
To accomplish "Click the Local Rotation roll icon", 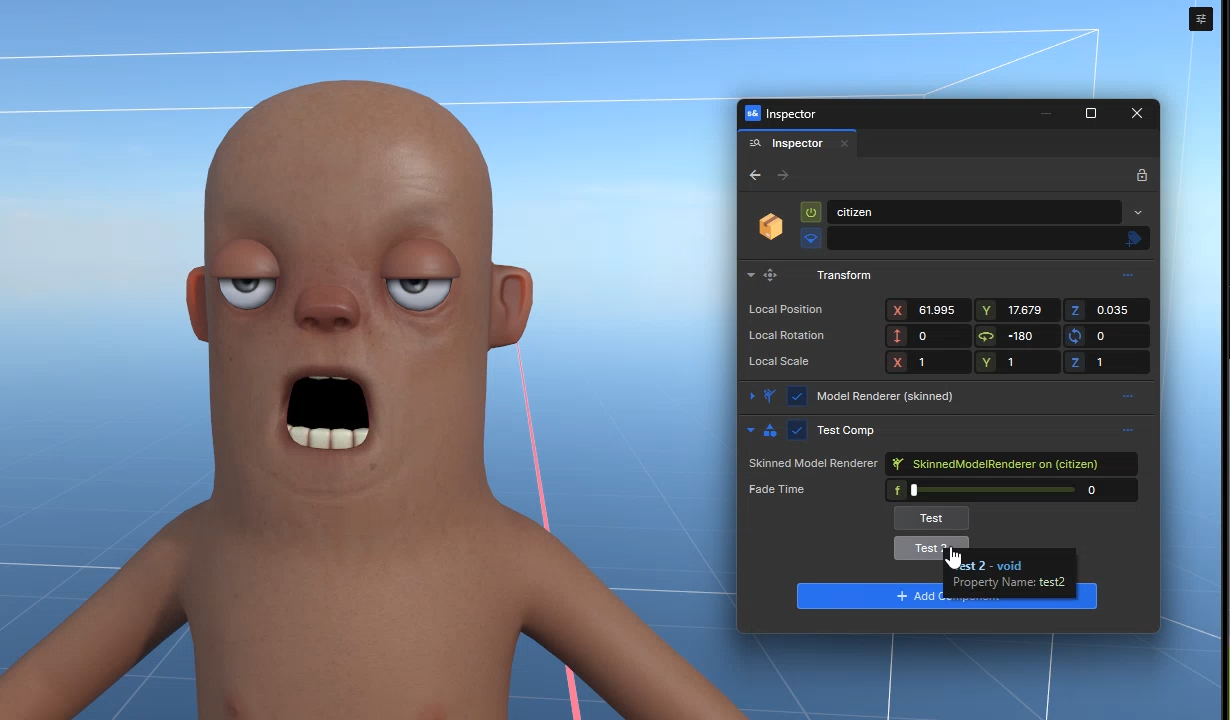I will (1075, 336).
